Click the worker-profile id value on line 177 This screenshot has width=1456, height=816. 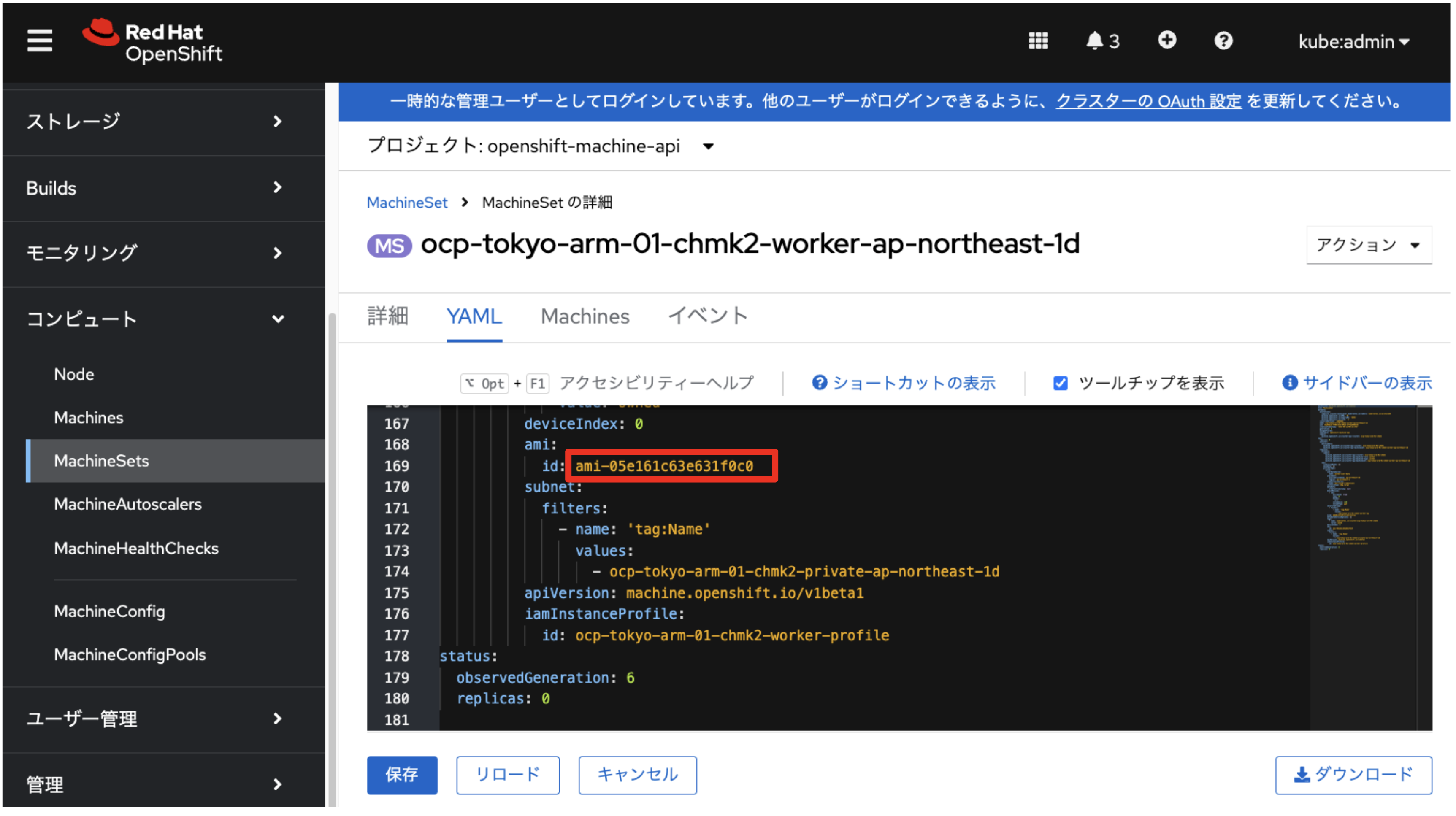tap(732, 636)
